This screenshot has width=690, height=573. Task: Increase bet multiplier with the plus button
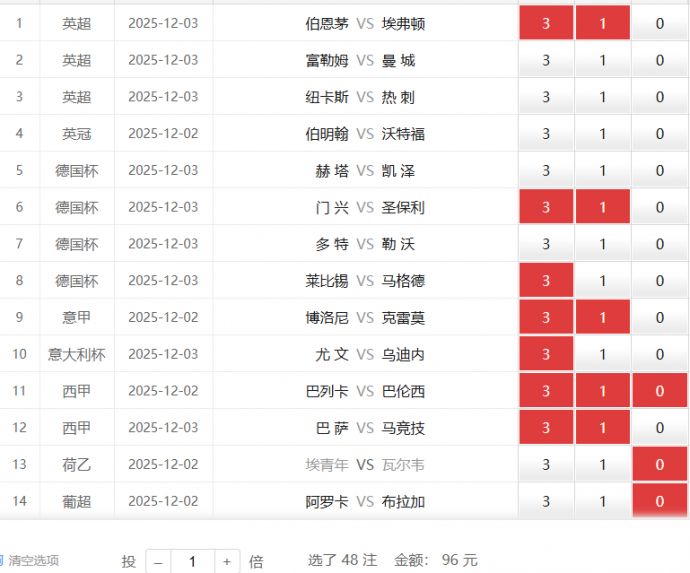click(227, 562)
